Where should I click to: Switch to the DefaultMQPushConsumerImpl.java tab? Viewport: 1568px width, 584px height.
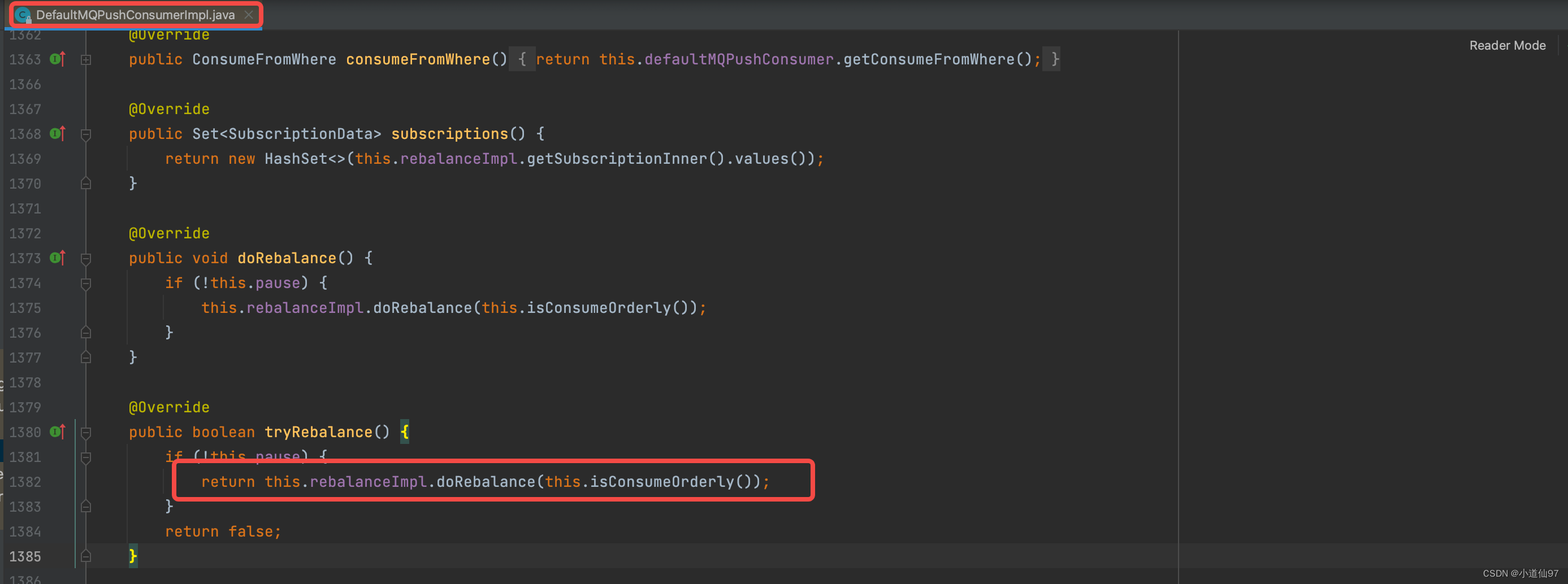(135, 15)
